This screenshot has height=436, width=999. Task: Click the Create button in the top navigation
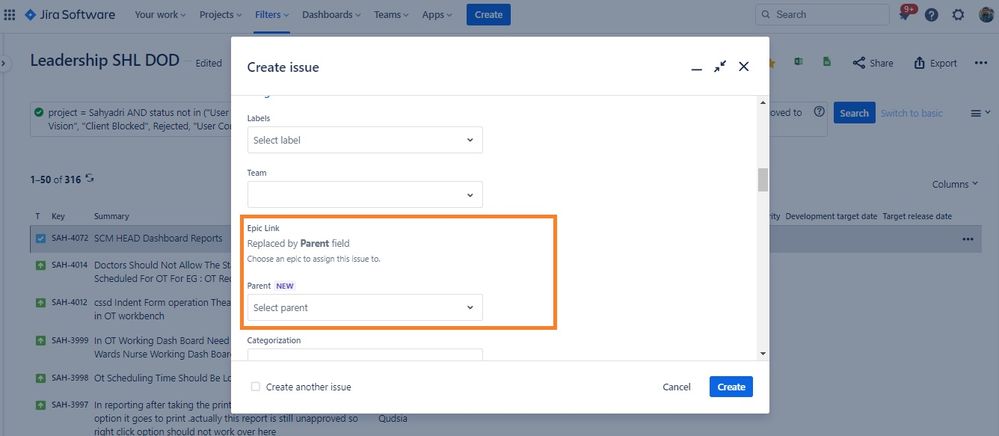489,15
